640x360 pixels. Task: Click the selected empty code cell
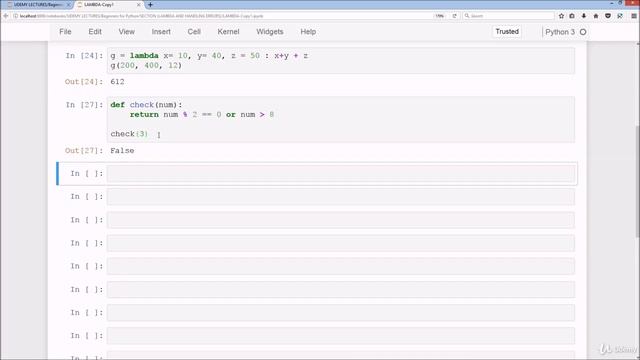341,174
